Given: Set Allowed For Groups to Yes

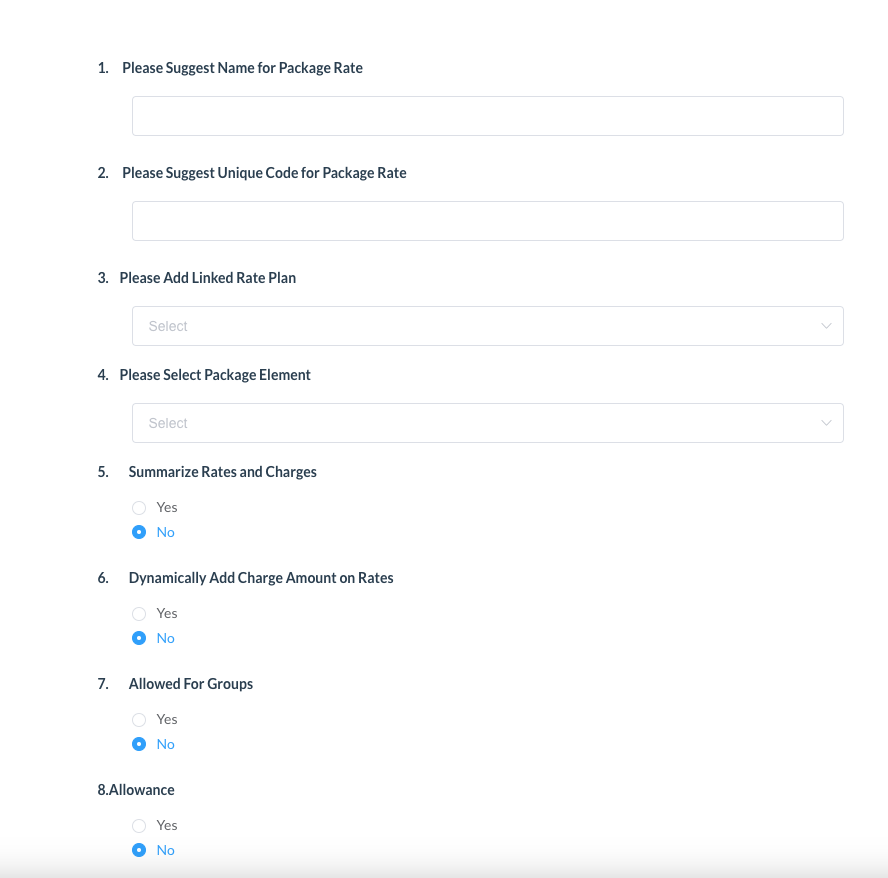Looking at the screenshot, I should (139, 719).
